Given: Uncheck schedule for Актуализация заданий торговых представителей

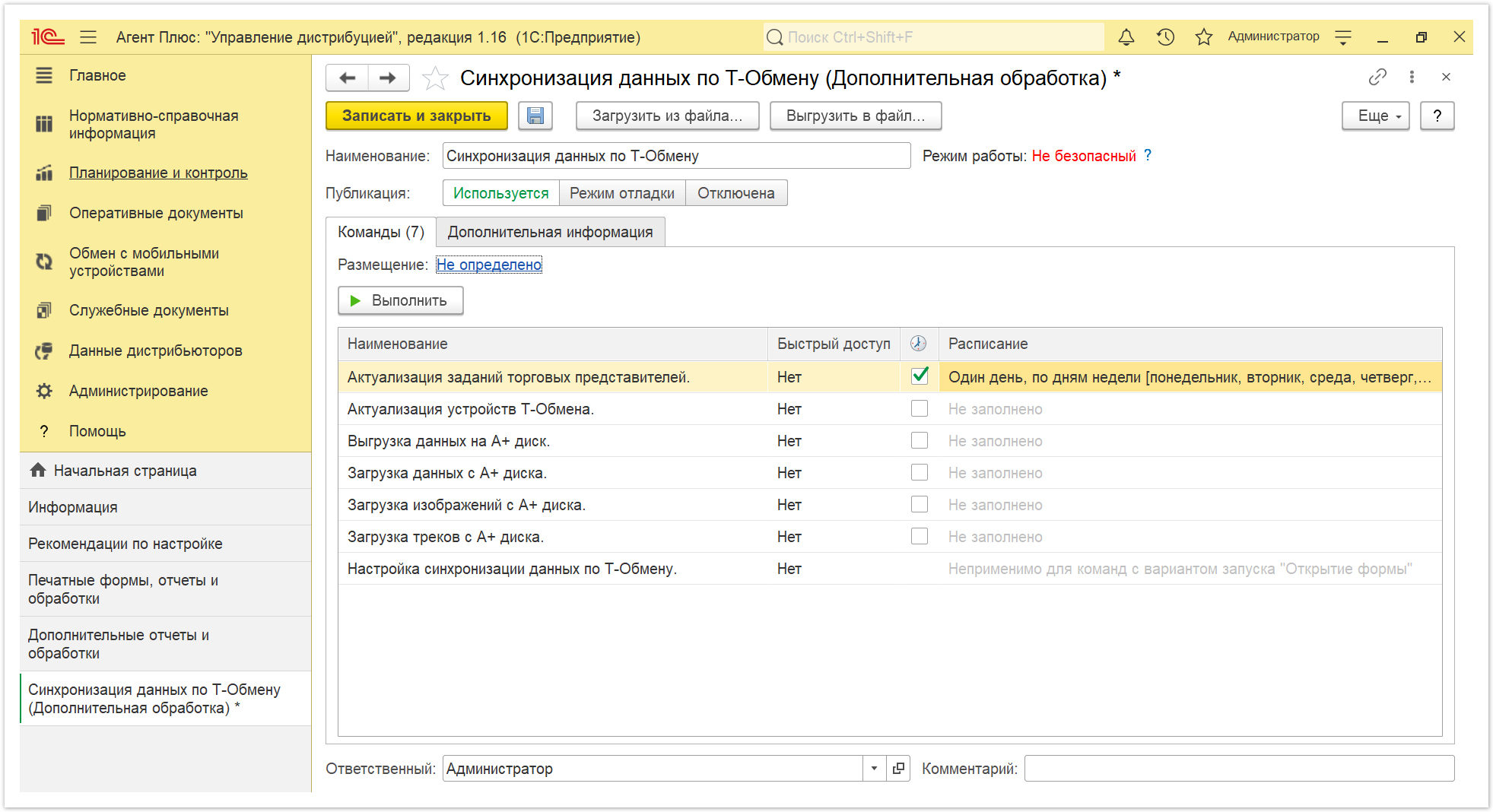Looking at the screenshot, I should [920, 376].
